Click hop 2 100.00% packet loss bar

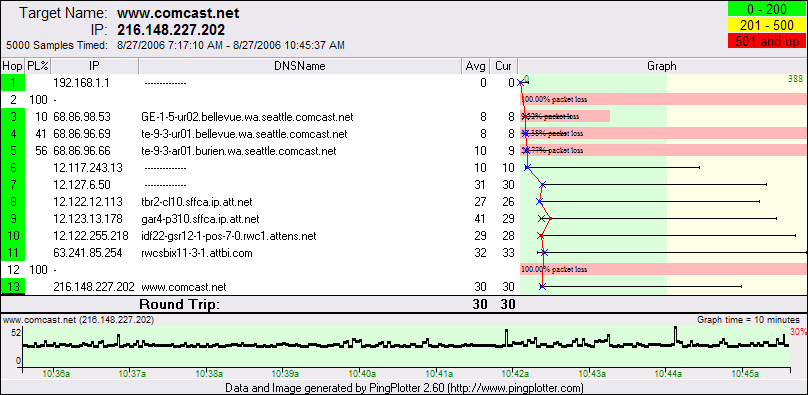(664, 99)
